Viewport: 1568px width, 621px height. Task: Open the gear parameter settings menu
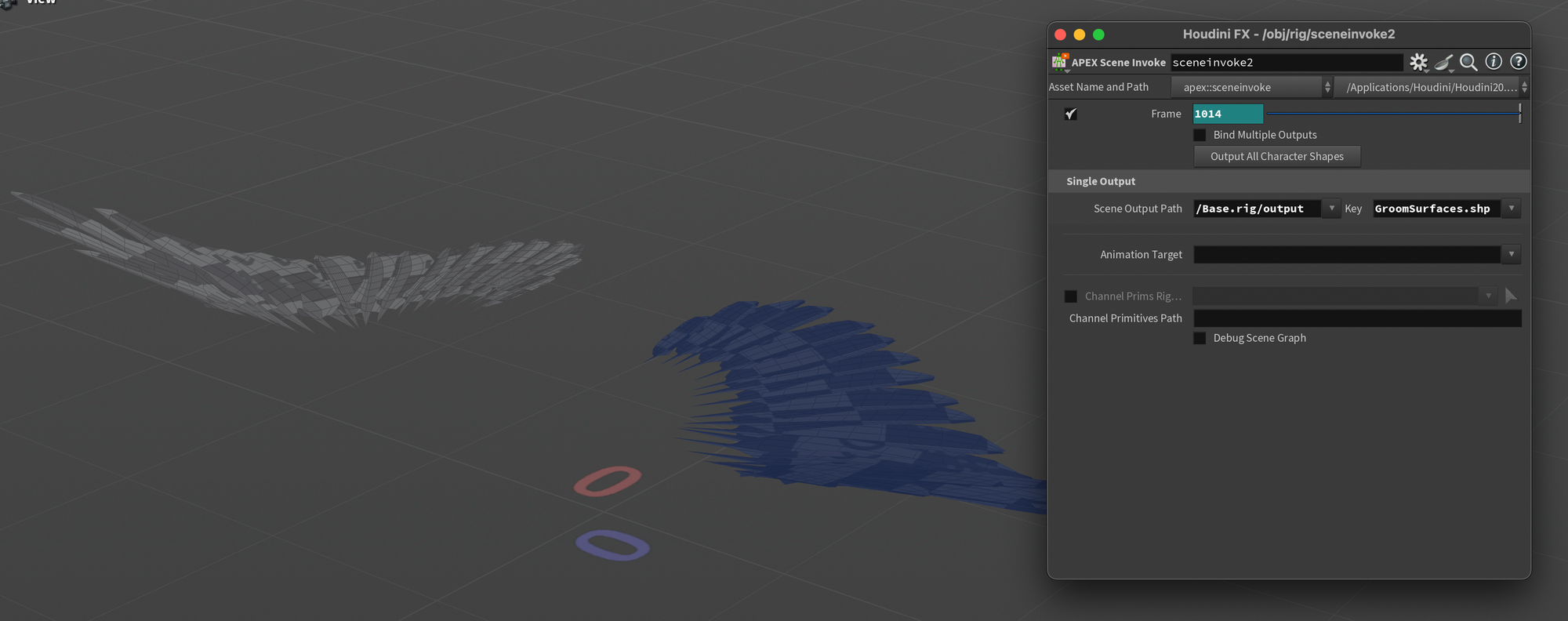coord(1418,62)
